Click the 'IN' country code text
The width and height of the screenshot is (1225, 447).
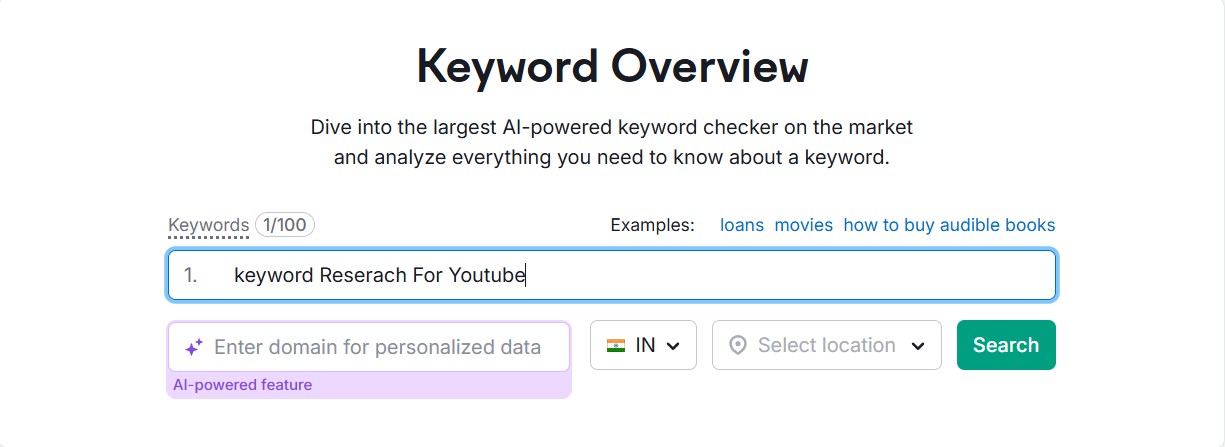point(645,345)
